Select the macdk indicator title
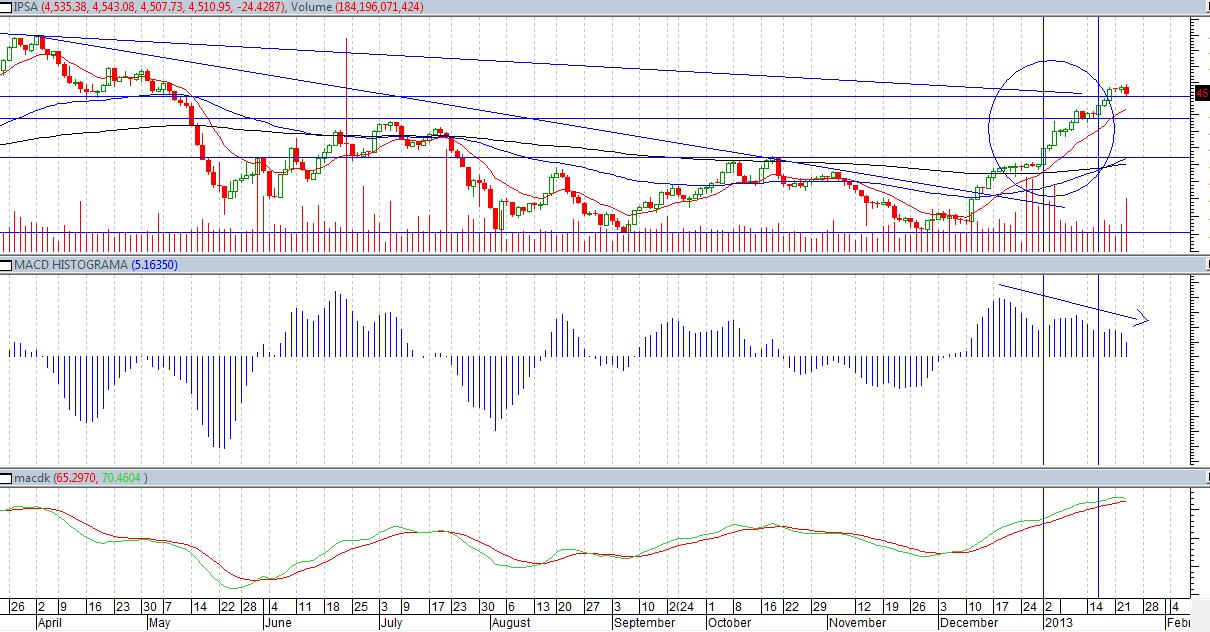 31,478
